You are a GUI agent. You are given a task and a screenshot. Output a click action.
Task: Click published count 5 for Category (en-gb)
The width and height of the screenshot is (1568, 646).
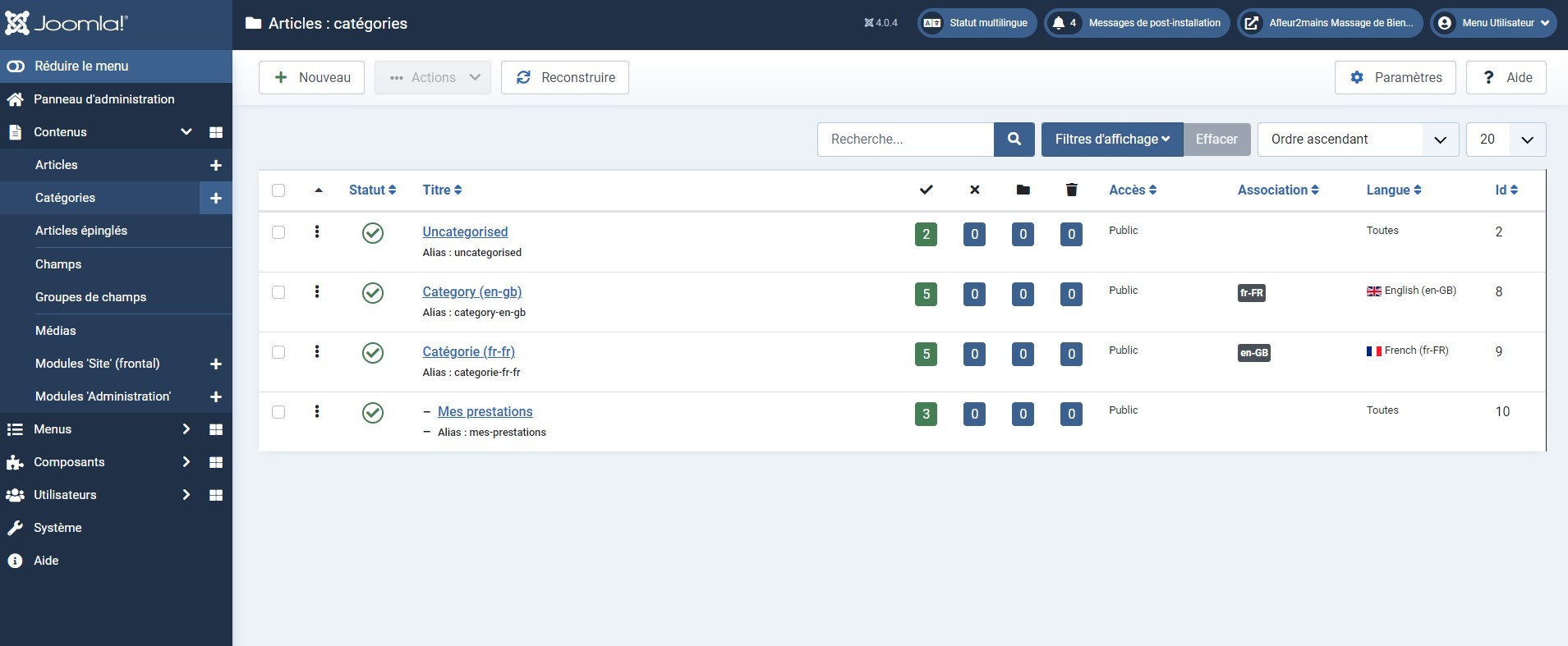tap(927, 295)
